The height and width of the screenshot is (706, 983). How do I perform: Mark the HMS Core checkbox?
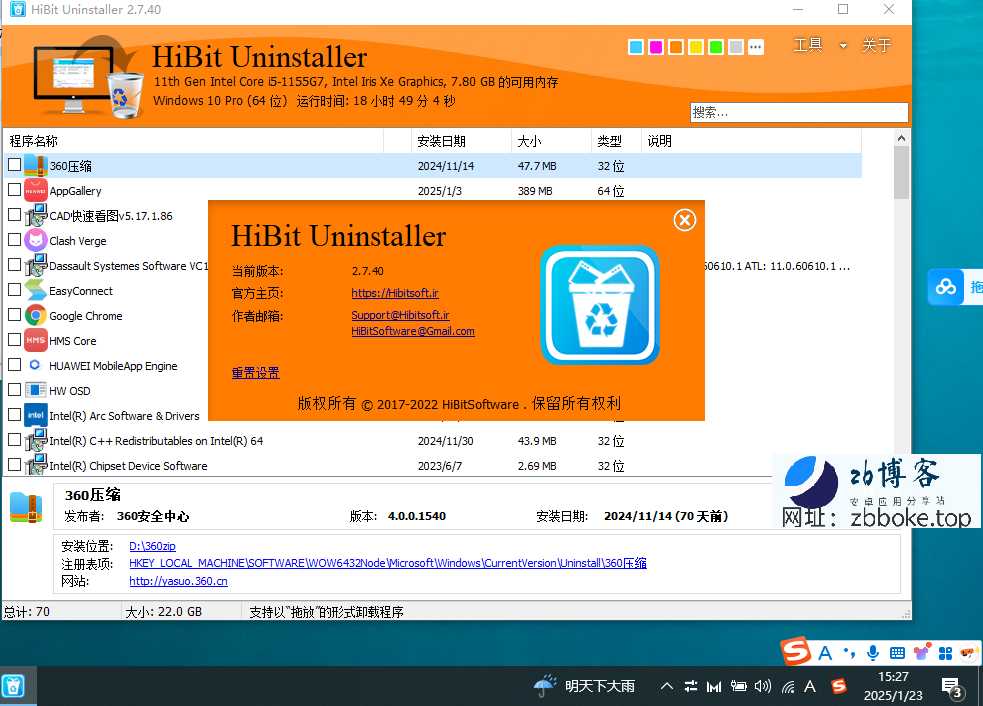tap(14, 340)
